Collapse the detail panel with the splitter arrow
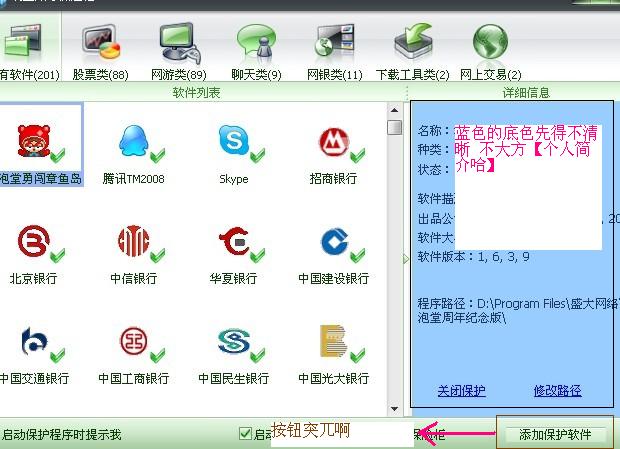 (x=406, y=259)
